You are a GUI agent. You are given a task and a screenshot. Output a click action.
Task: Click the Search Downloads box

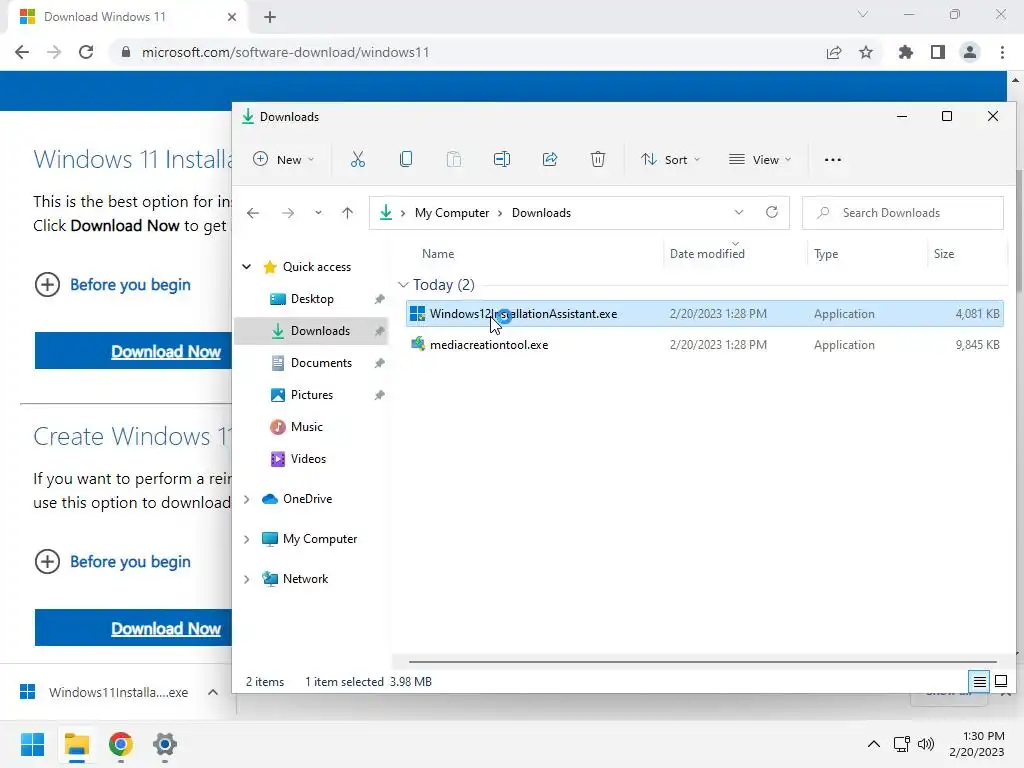903,213
